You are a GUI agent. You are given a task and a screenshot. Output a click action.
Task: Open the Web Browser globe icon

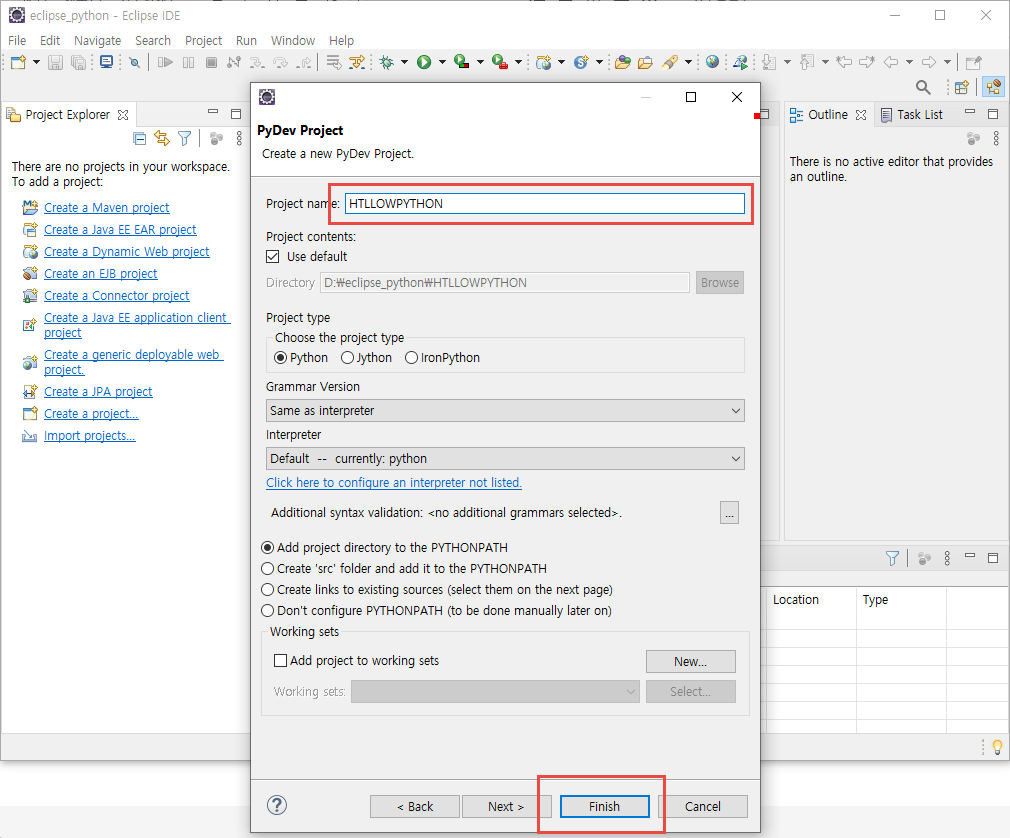click(x=712, y=62)
